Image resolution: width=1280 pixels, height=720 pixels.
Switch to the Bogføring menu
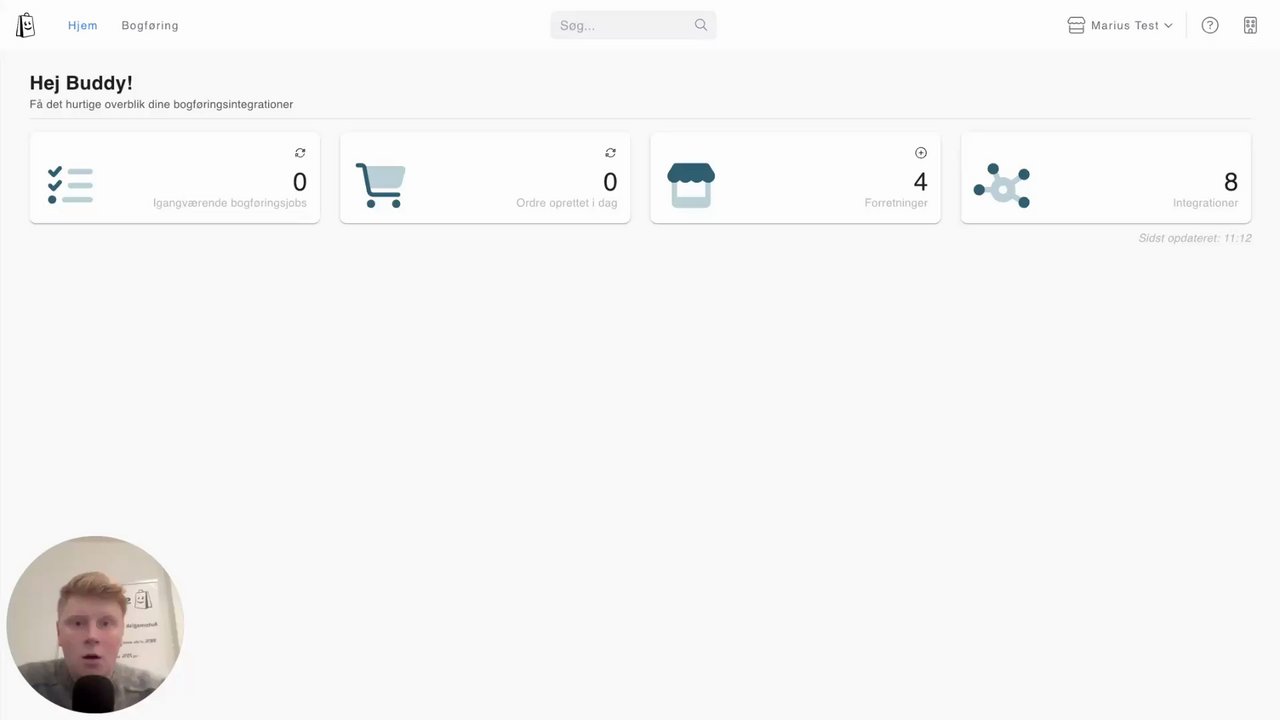pos(150,25)
